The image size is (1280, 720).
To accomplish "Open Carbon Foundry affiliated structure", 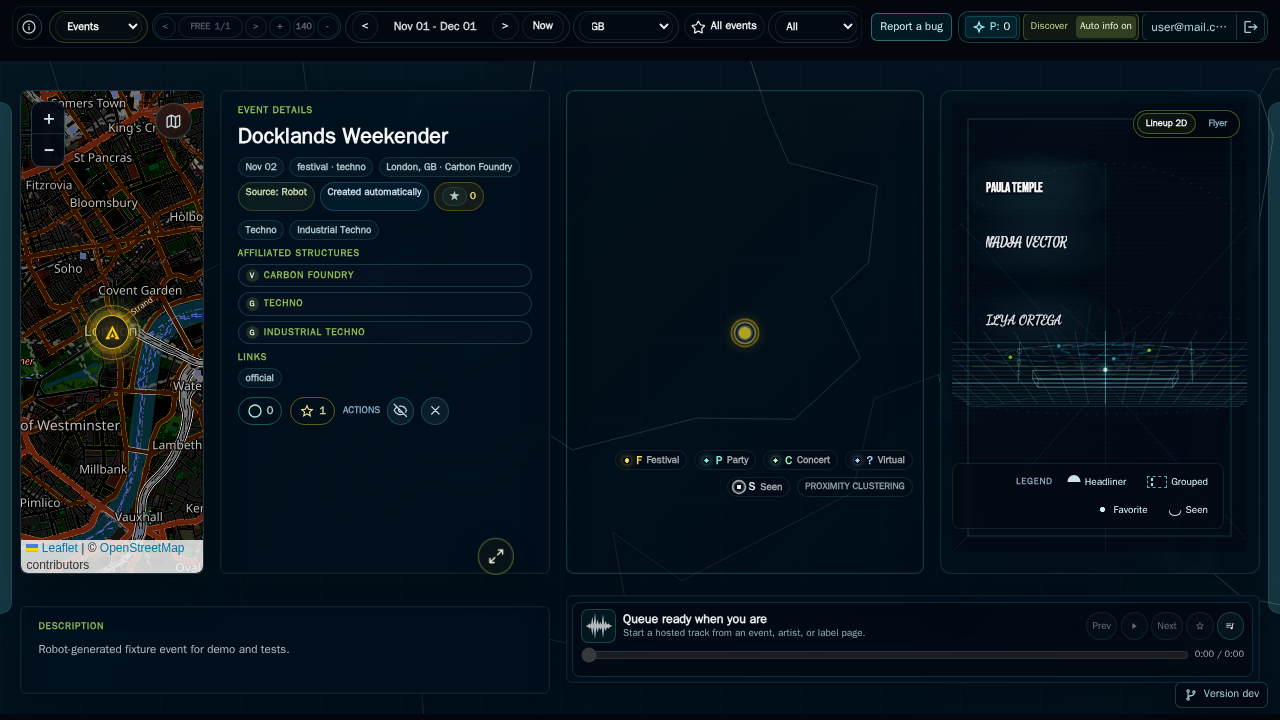I will pos(385,275).
